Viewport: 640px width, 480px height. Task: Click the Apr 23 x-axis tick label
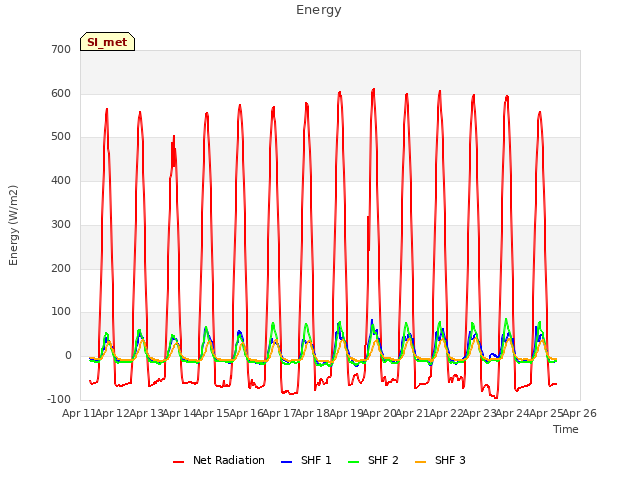479,413
